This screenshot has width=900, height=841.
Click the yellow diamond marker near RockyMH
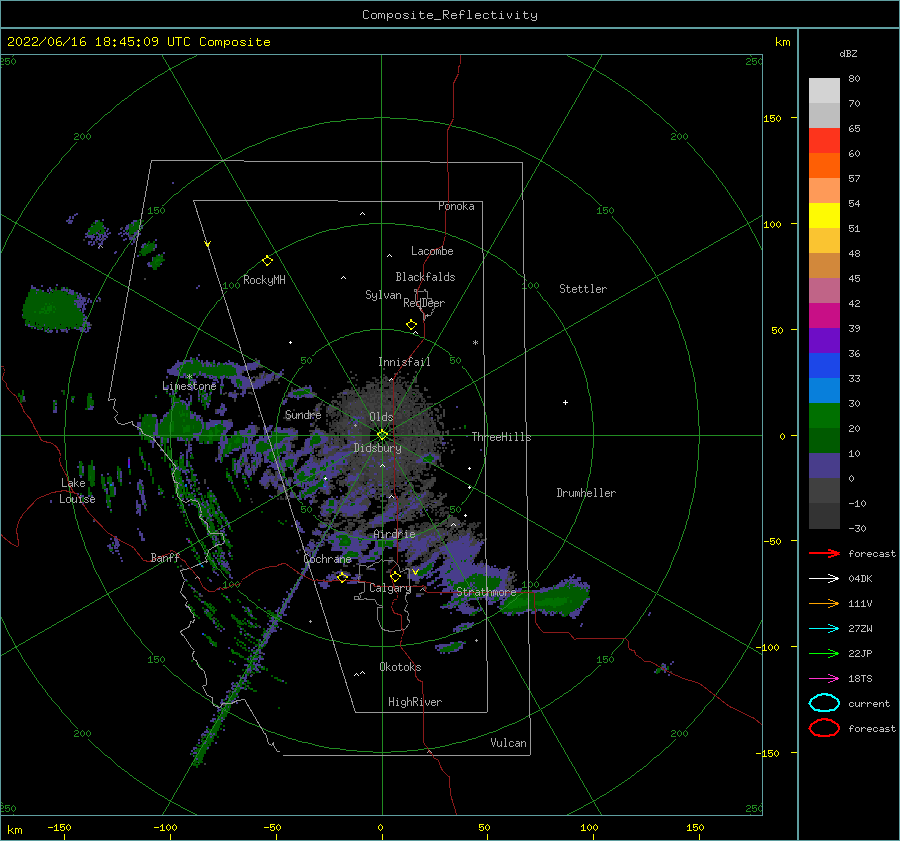click(267, 261)
